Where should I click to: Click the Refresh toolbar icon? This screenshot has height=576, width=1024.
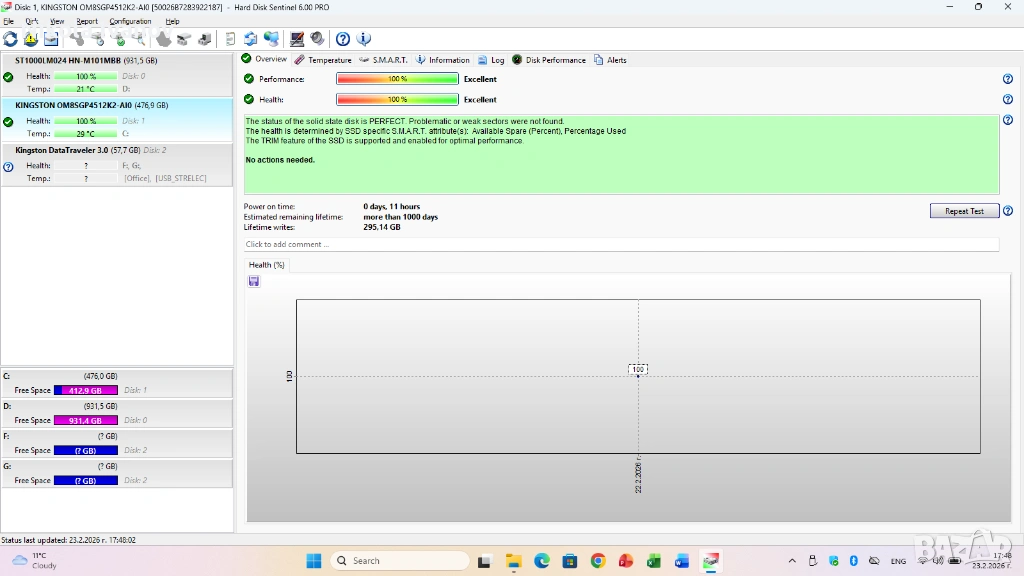click(x=10, y=39)
